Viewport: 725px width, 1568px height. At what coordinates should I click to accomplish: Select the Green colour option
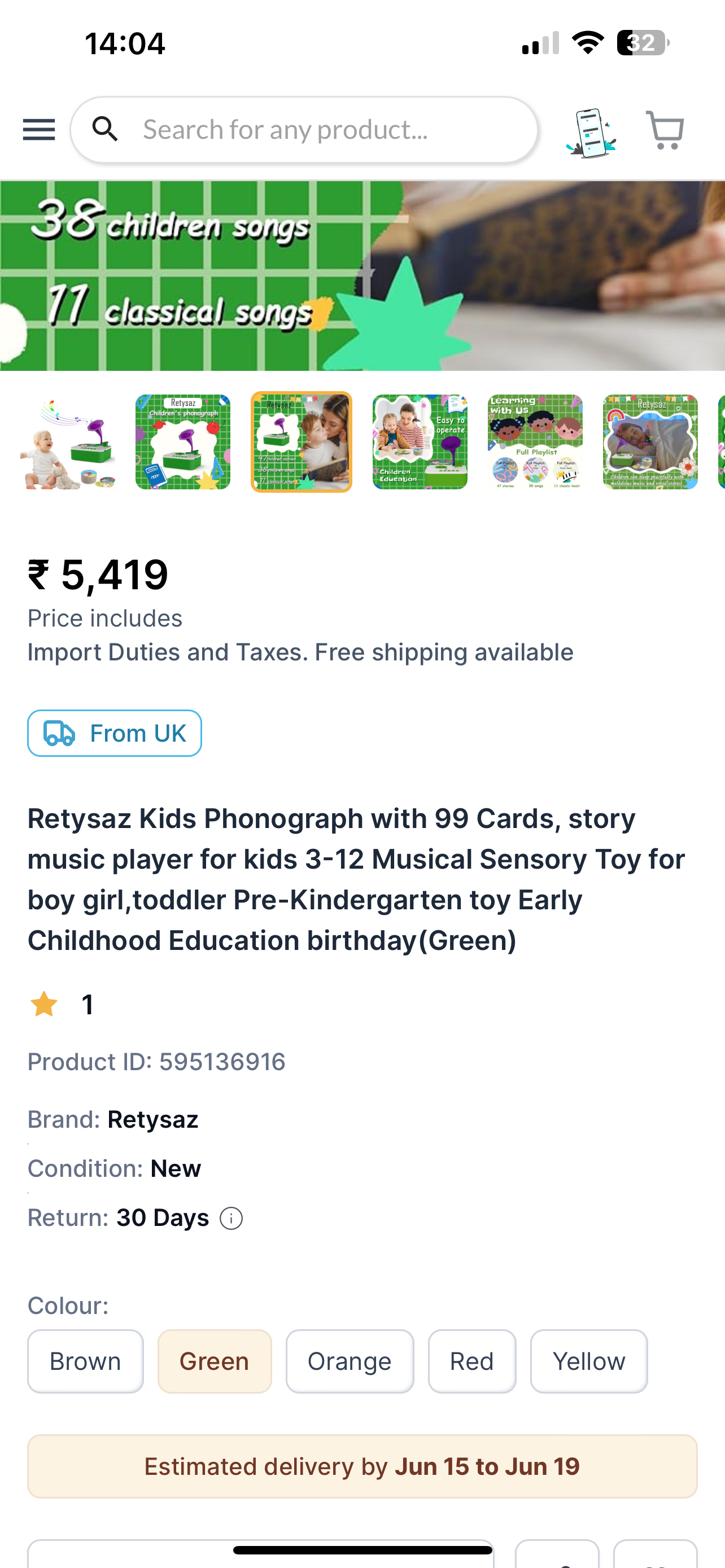214,1361
